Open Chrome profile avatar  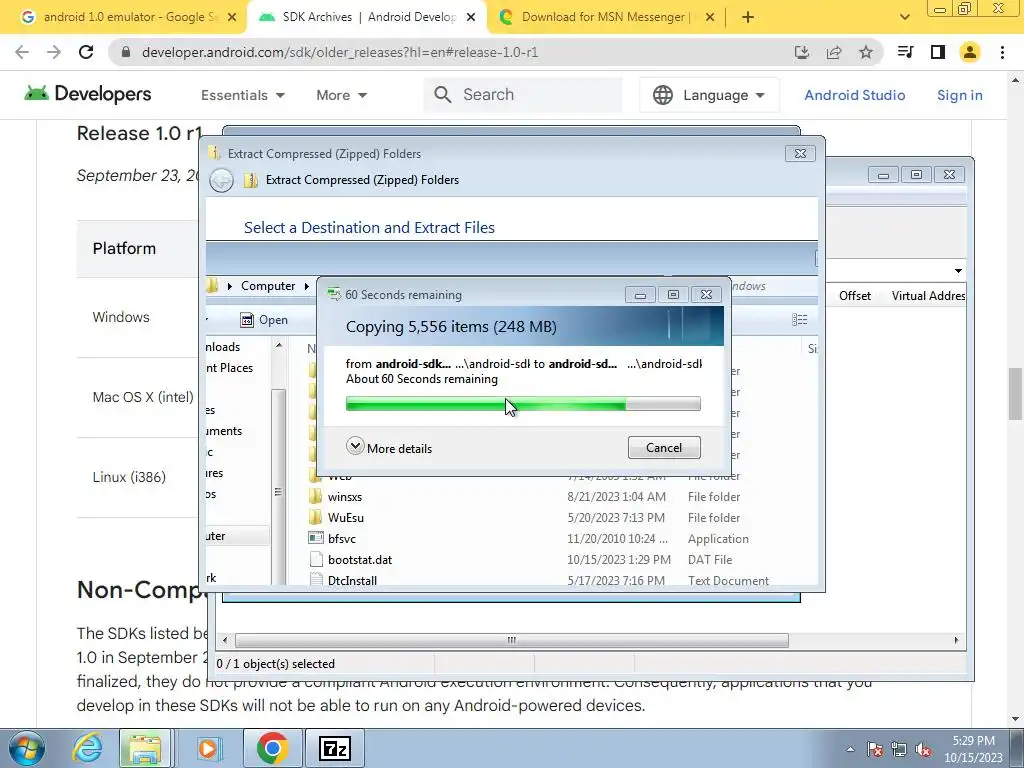[x=970, y=52]
